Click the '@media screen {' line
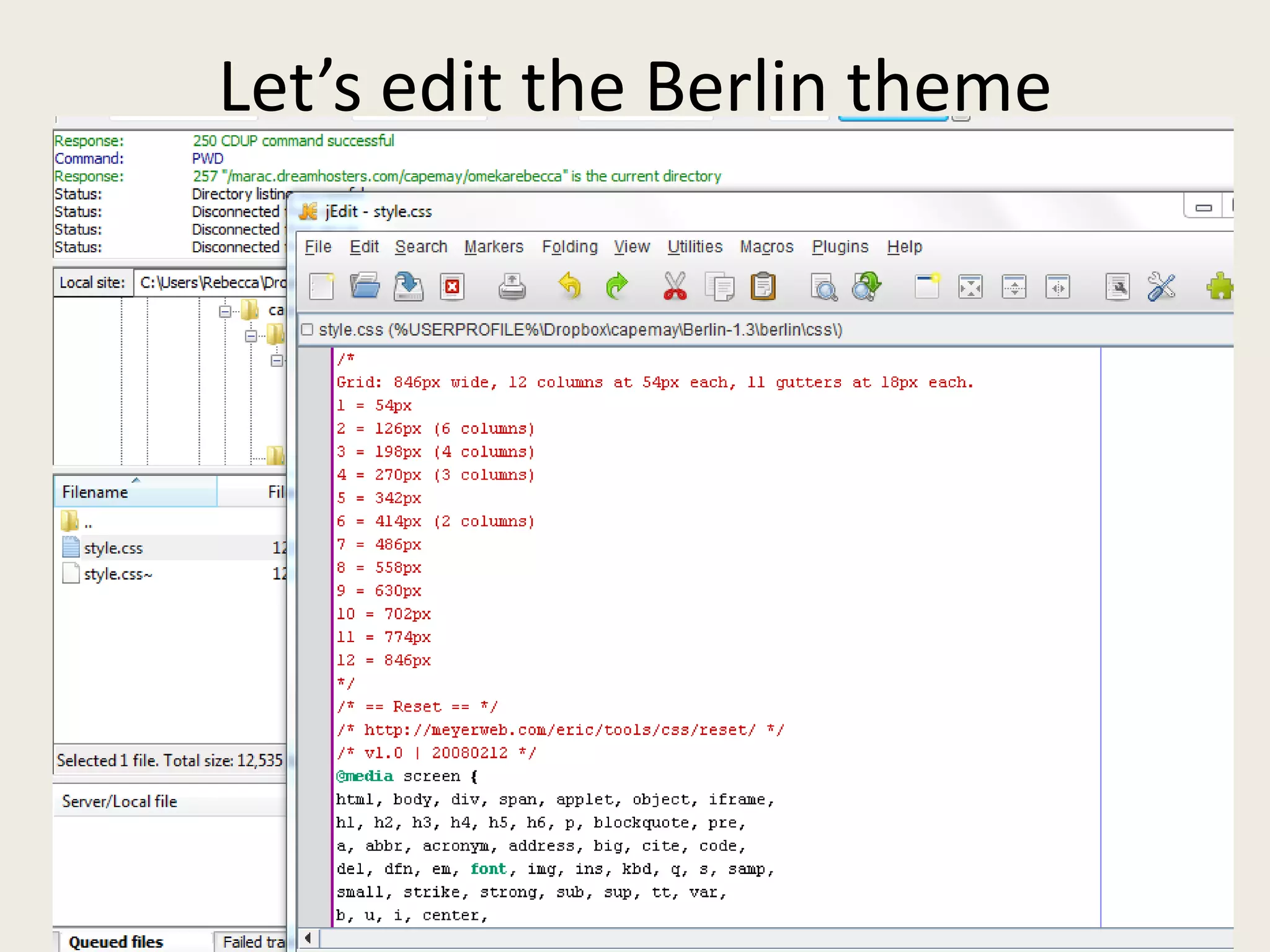 [407, 776]
